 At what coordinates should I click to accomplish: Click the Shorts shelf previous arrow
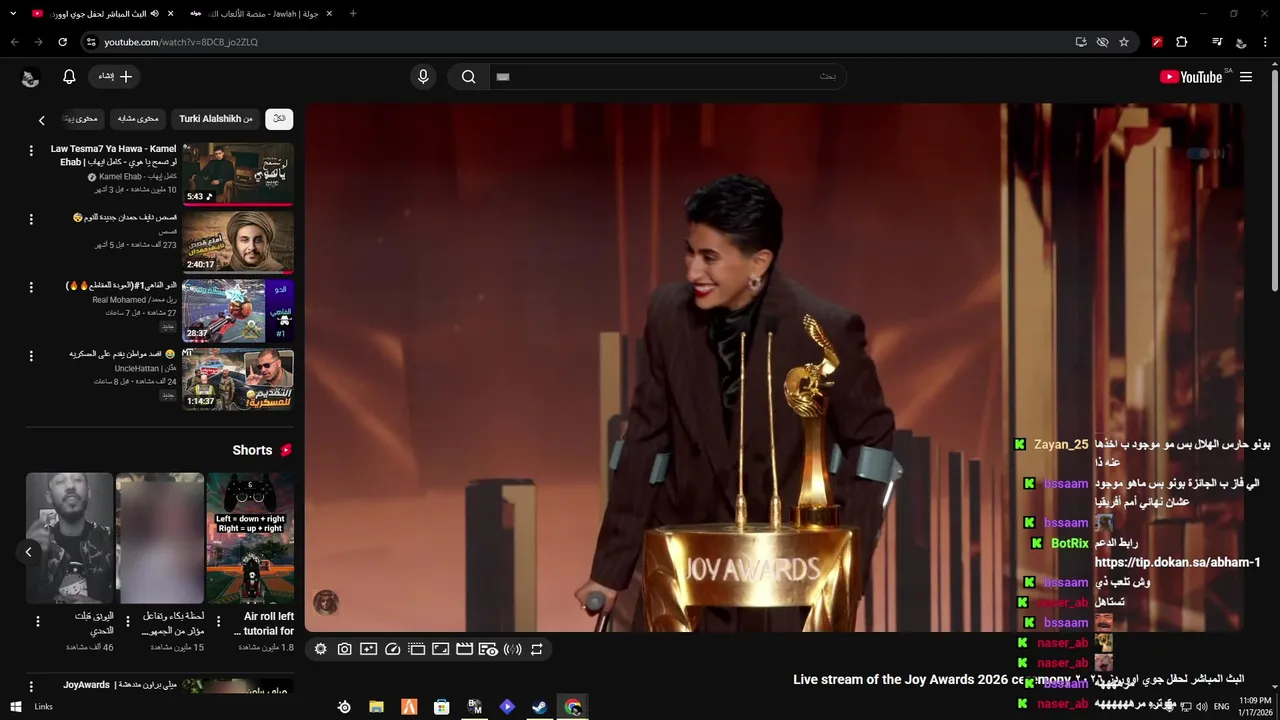28,552
